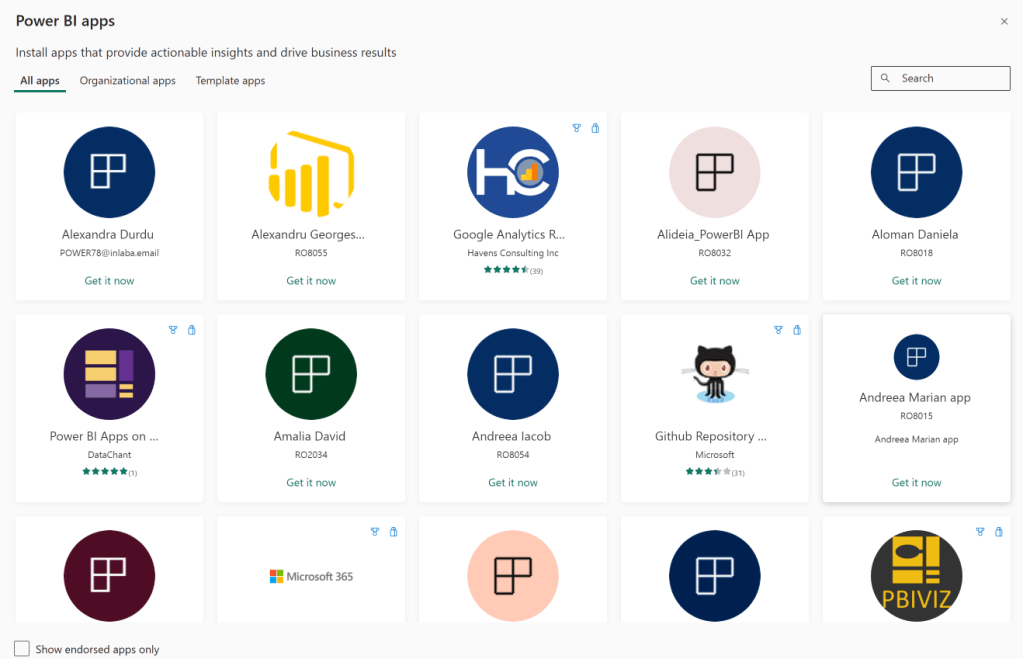Enable Show endorsed apps only checkbox
The height and width of the screenshot is (659, 1023).
[22, 649]
